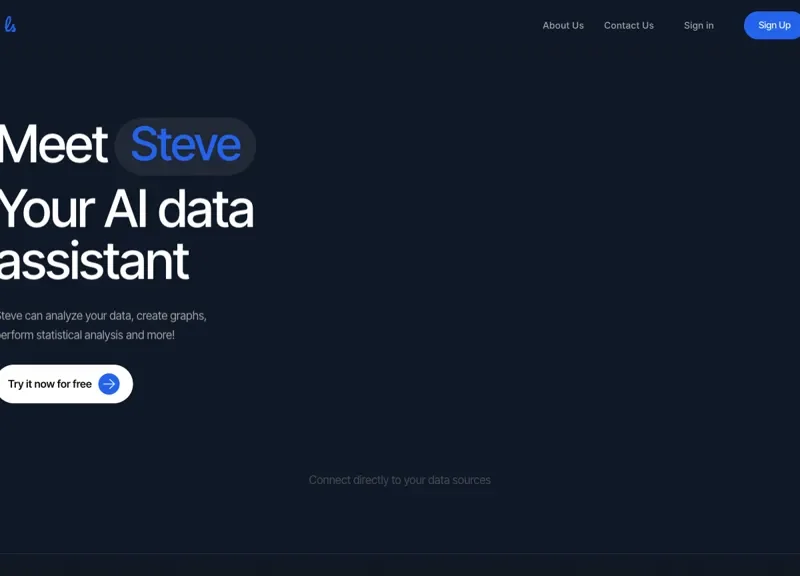The width and height of the screenshot is (800, 576).
Task: Click the Sign in link
Action: pos(698,25)
